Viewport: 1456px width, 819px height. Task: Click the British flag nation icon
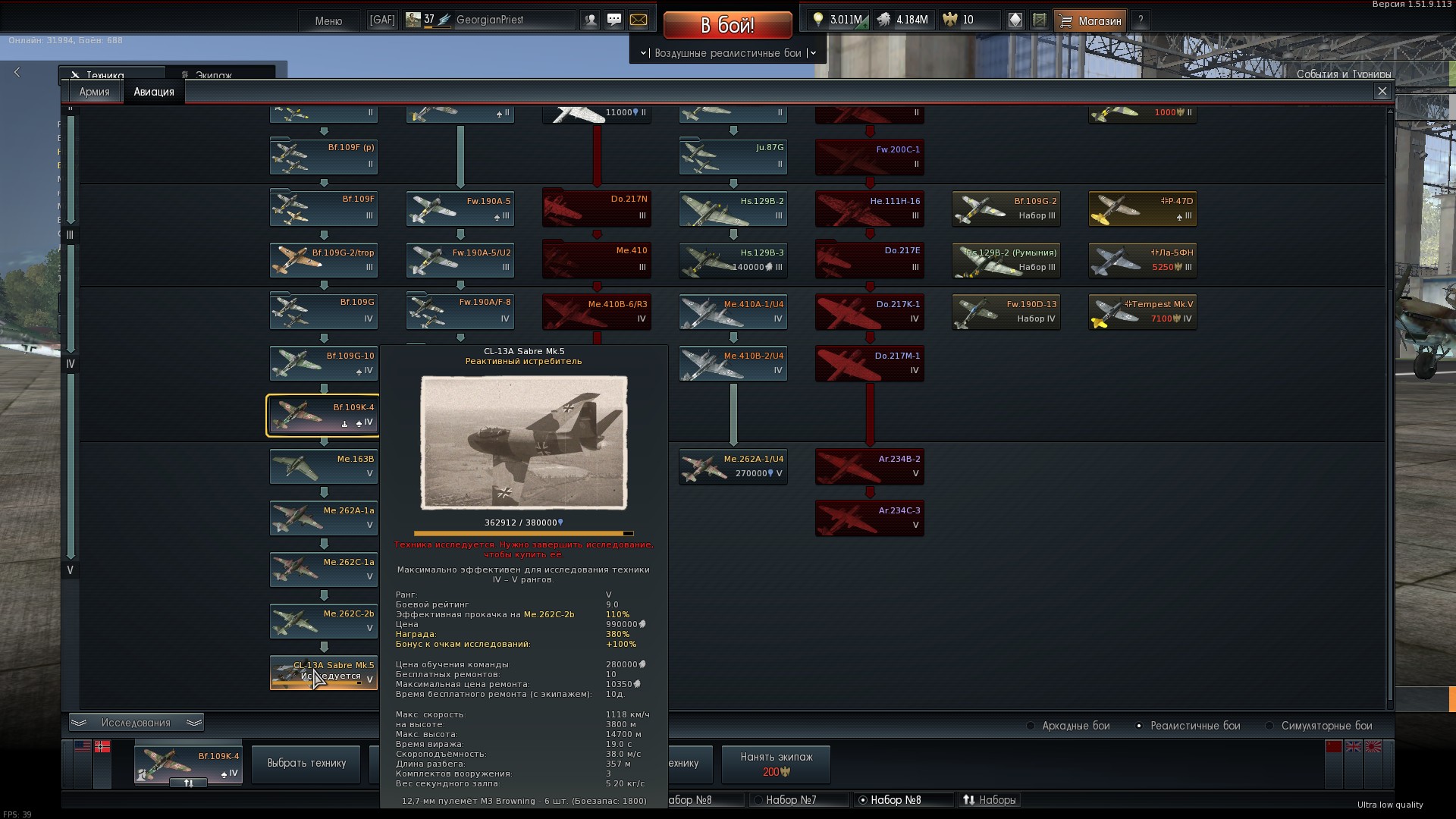1354,747
